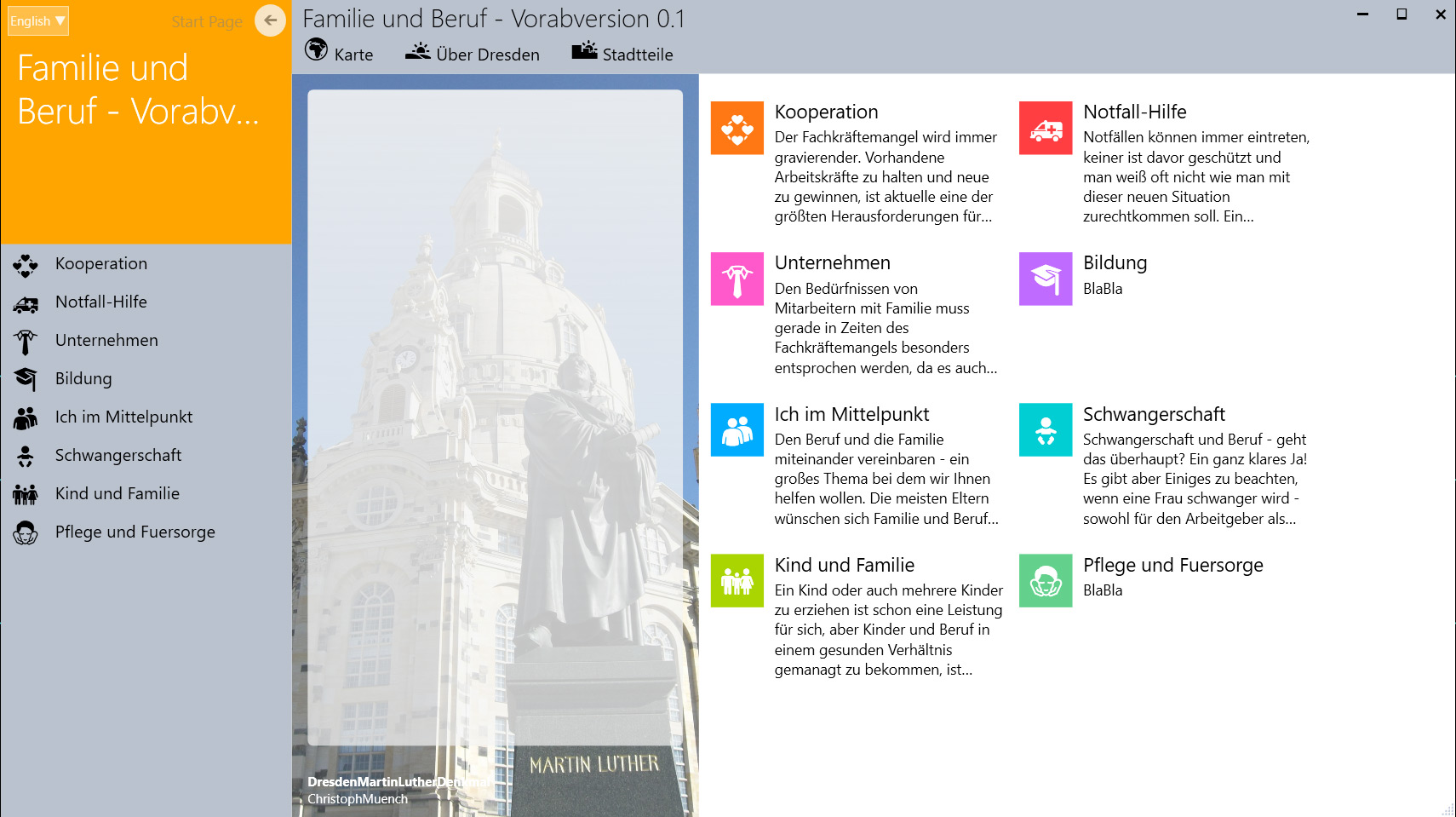Click the green Kind und Familie tile
Screen dimensions: 1456x817
(x=737, y=581)
